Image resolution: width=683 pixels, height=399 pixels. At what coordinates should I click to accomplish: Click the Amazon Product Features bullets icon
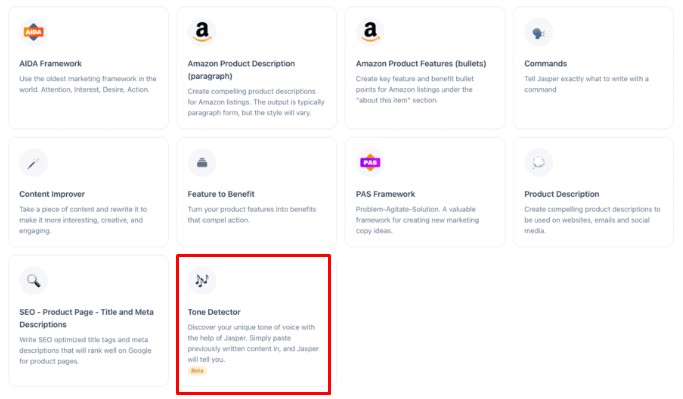coord(370,32)
